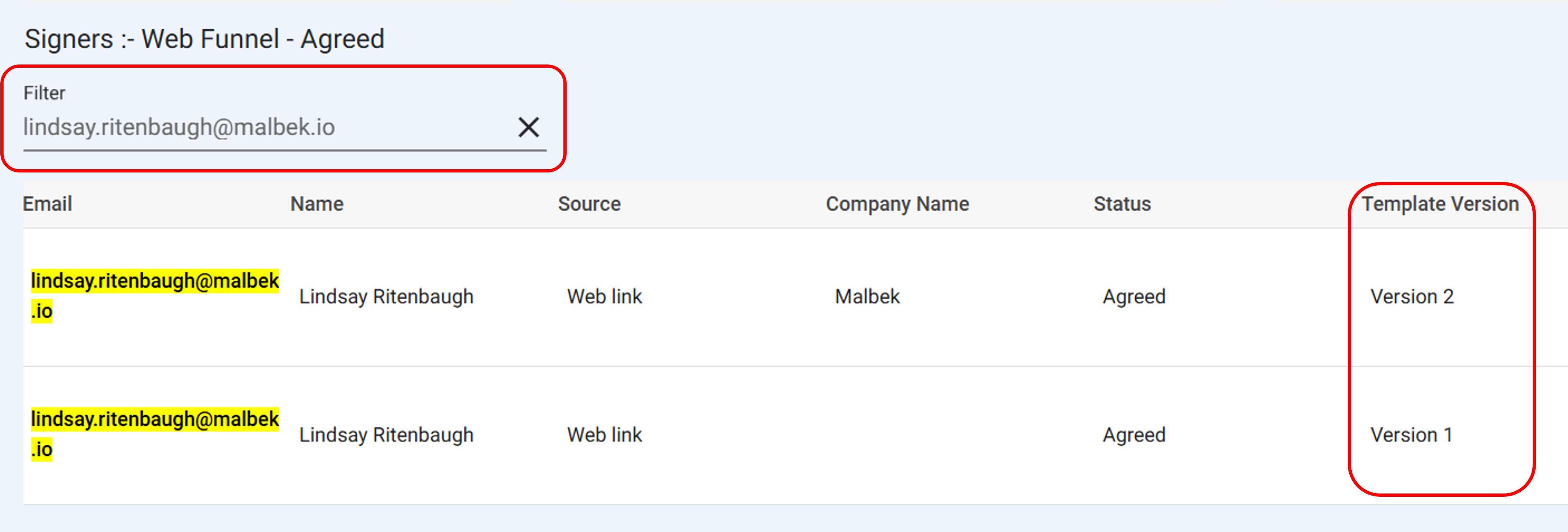The image size is (1568, 532).
Task: Clear the filter text with the X icon
Action: click(x=528, y=127)
